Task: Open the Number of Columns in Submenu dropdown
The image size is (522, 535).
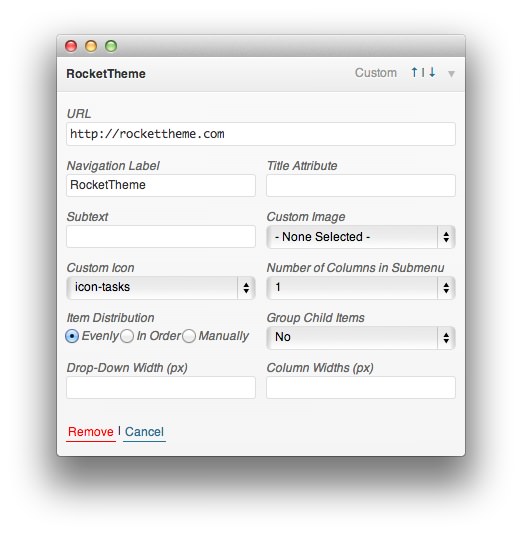Action: pos(361,288)
